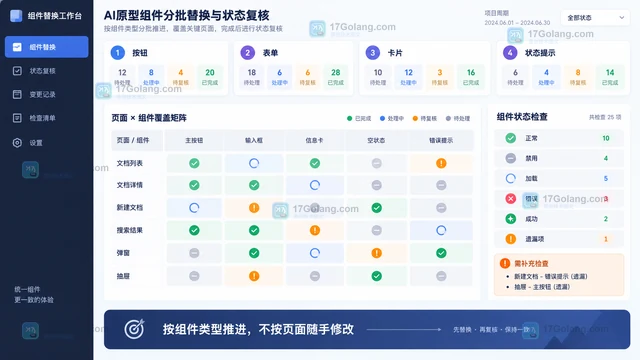The image size is (640, 360).
Task: Click the 状态复核 checkbox icon
Action: 17,71
